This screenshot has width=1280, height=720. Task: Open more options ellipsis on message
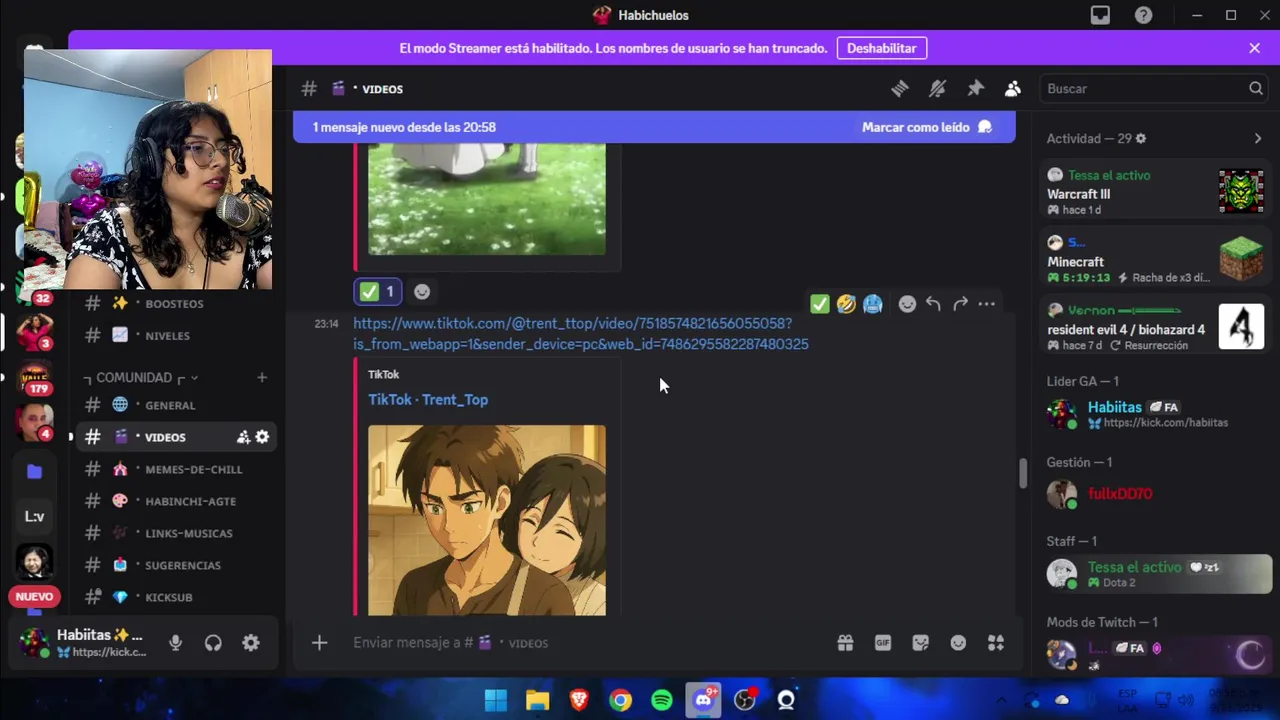point(987,304)
